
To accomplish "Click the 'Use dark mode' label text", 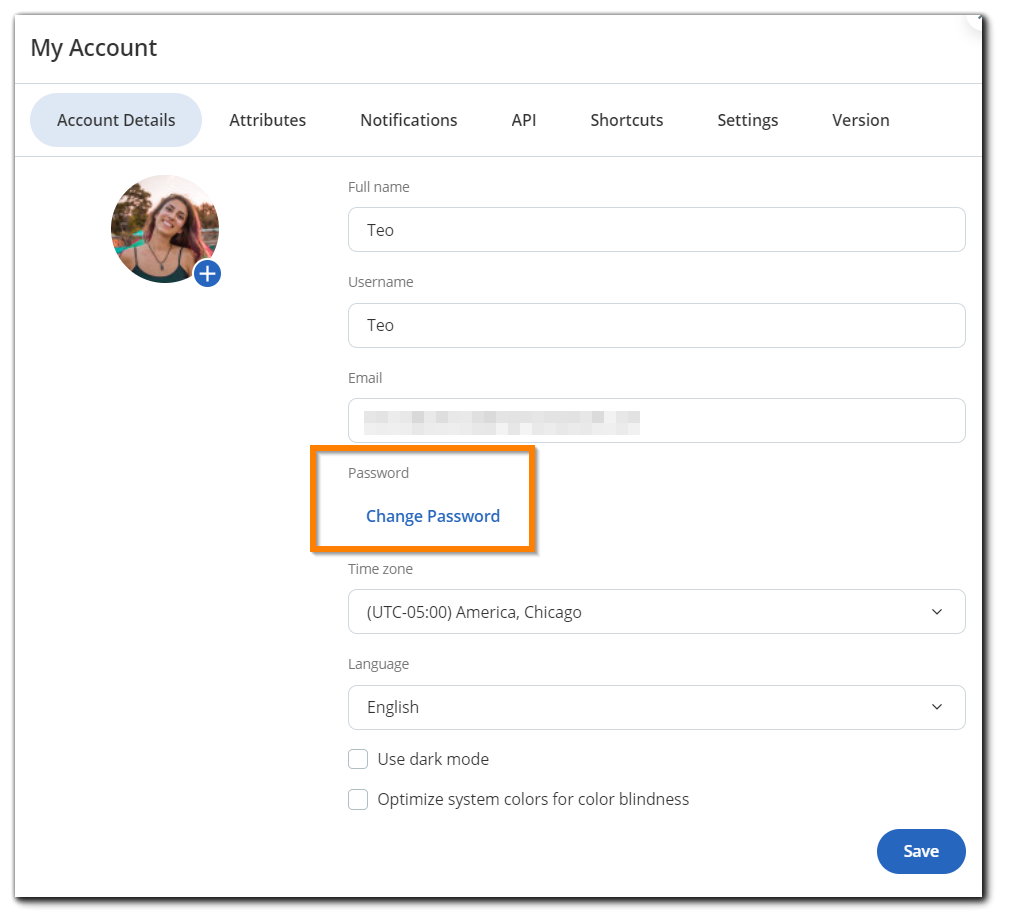I will click(433, 759).
